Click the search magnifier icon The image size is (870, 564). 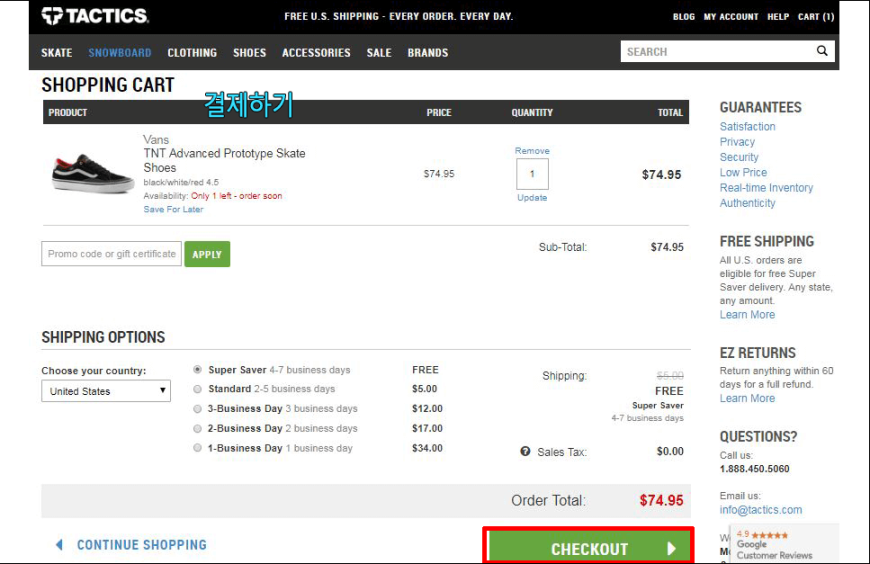(x=822, y=51)
